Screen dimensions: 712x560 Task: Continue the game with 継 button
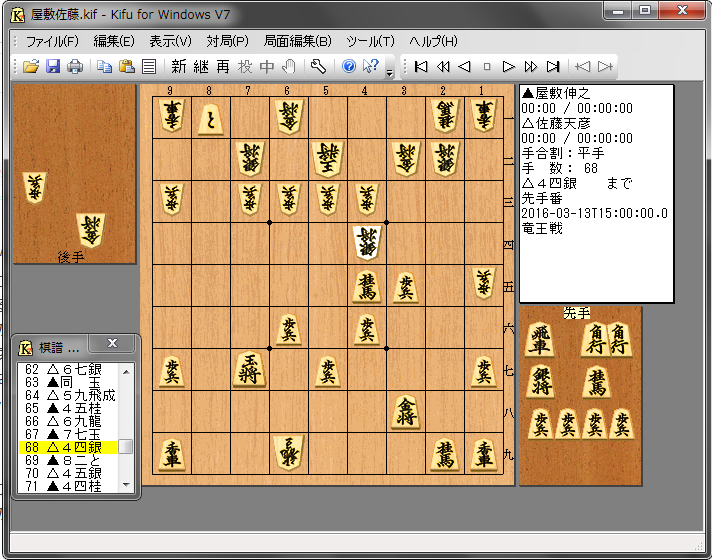click(x=201, y=67)
